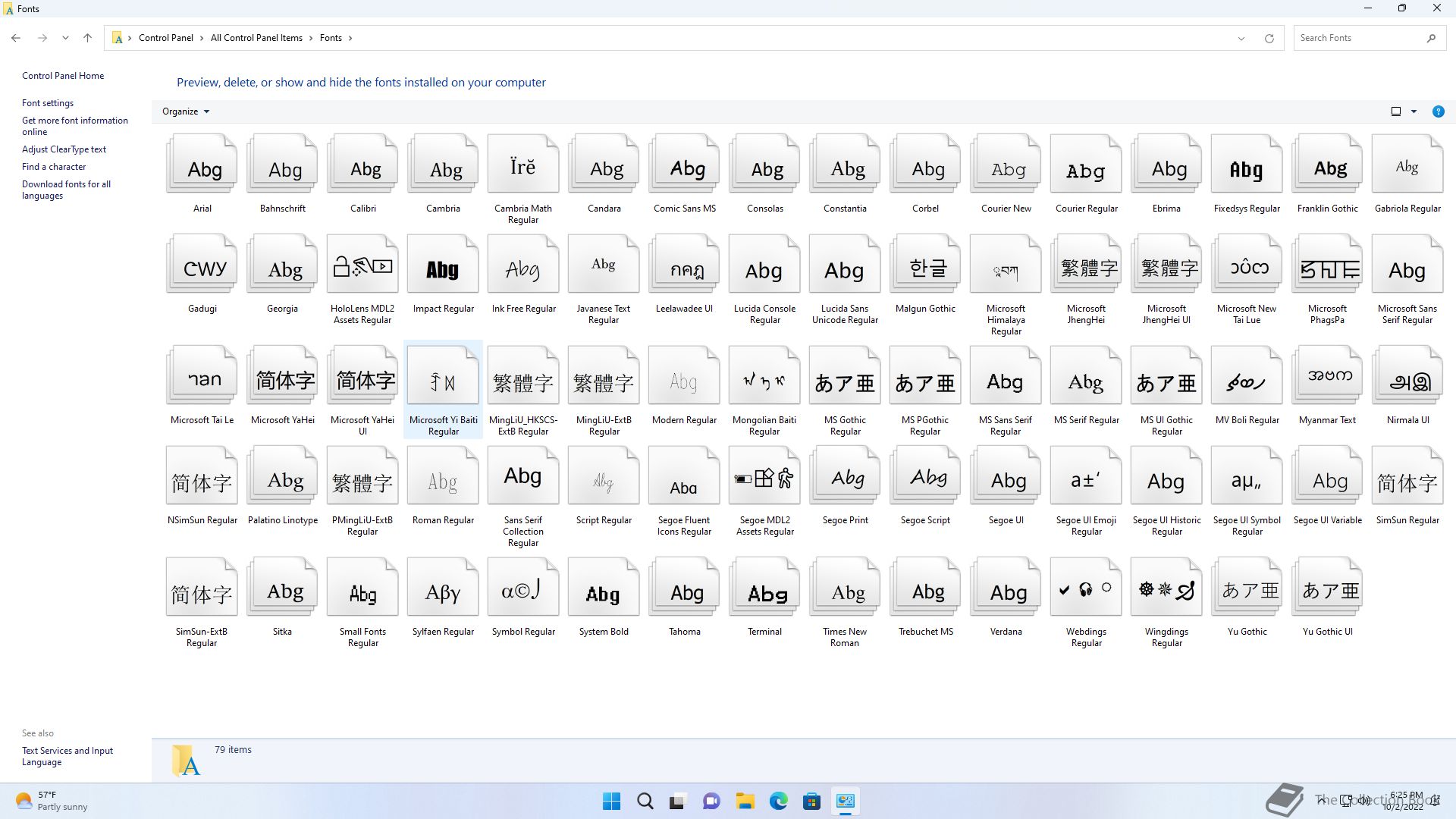Select the Symbol Regular font icon

[523, 587]
